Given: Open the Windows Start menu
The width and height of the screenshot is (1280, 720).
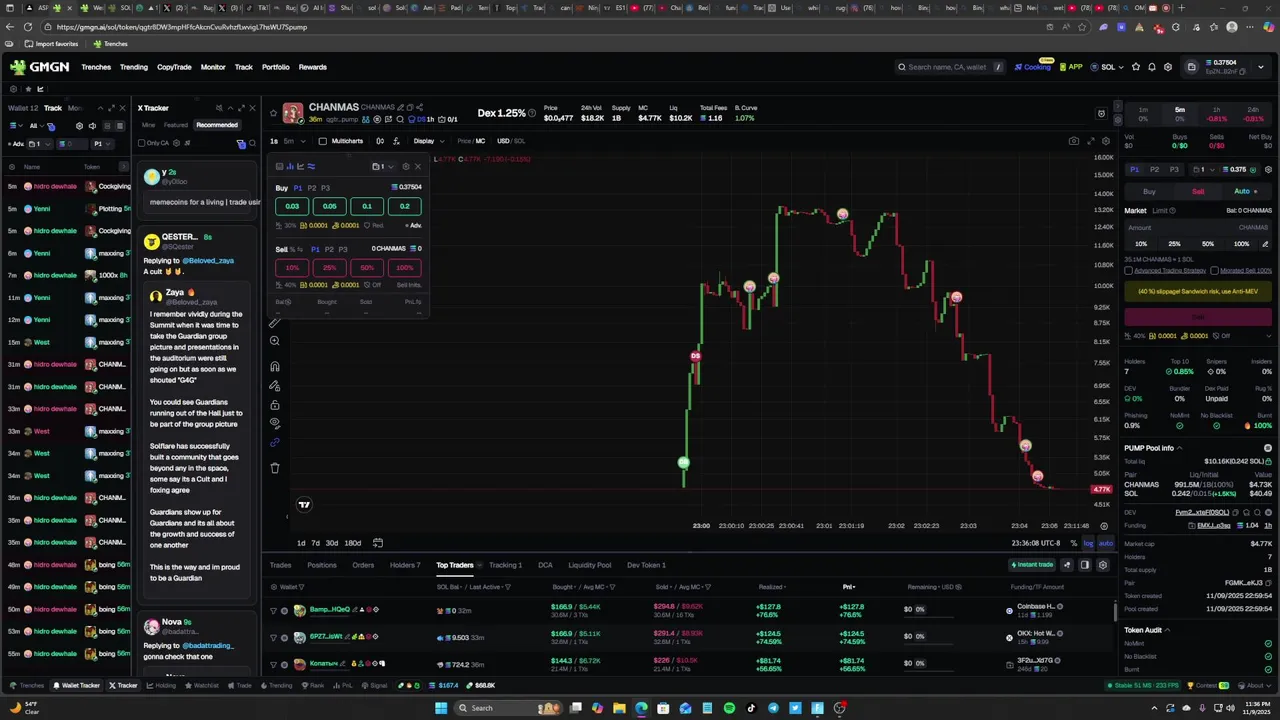Looking at the screenshot, I should point(441,708).
